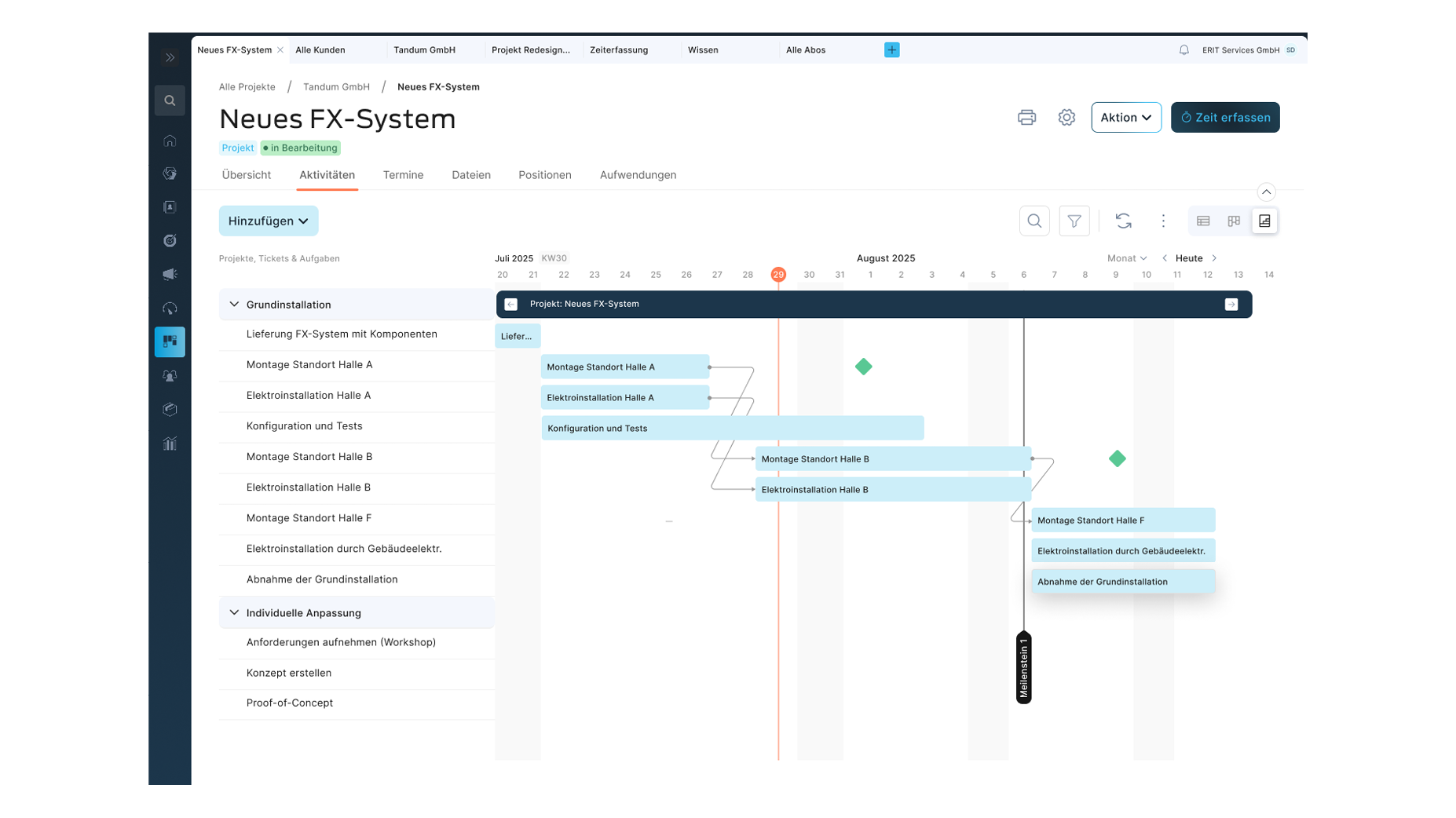
Task: Click the Zeit erfassen button
Action: [x=1224, y=118]
